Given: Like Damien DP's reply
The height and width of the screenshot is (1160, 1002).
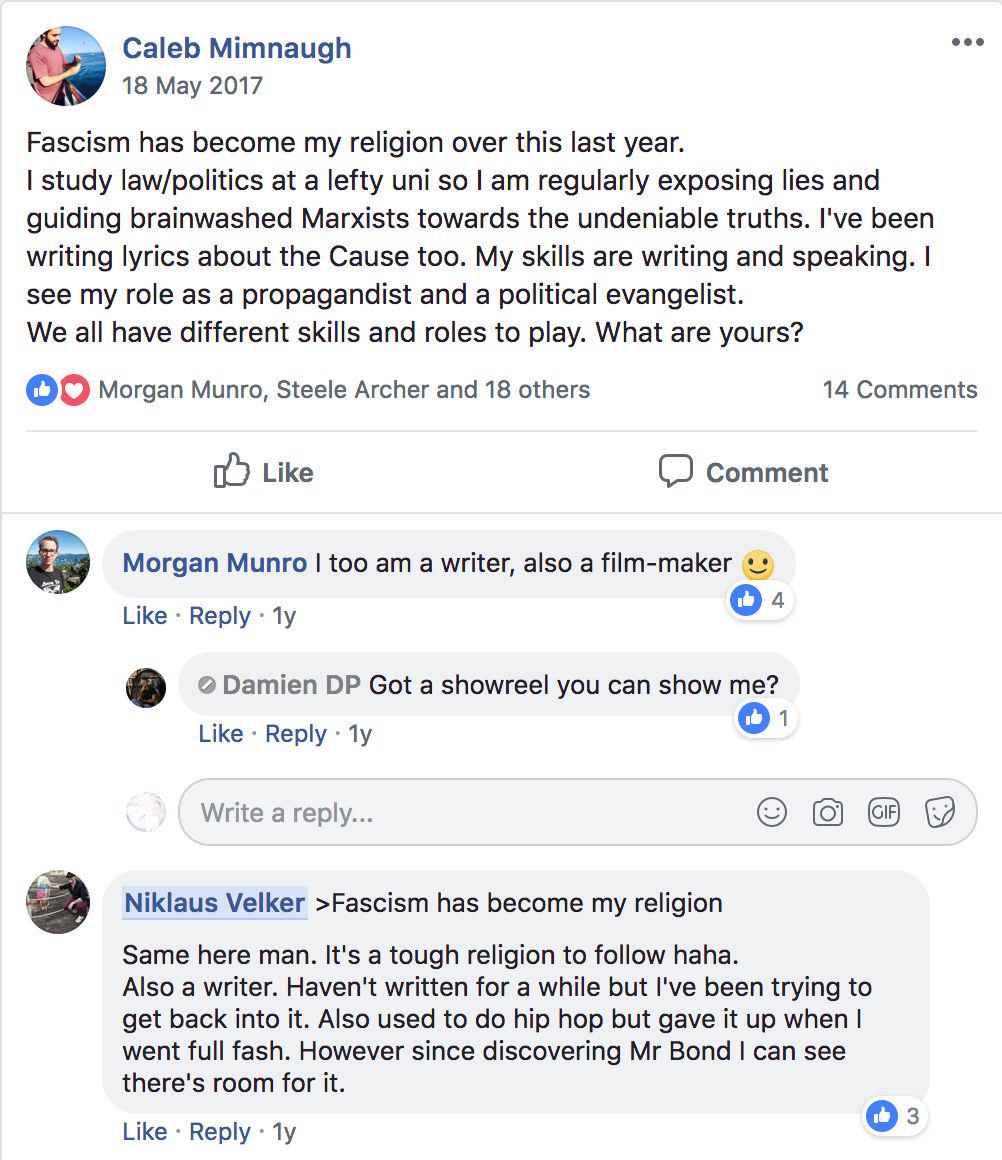Looking at the screenshot, I should [221, 734].
